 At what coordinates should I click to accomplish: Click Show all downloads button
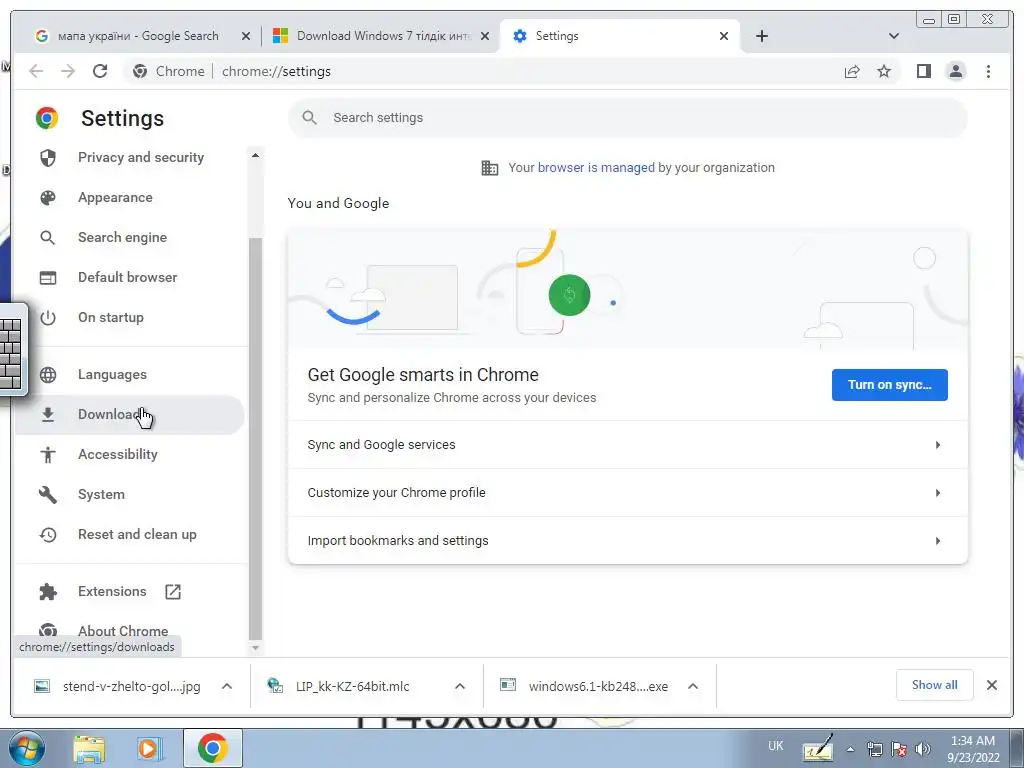935,684
